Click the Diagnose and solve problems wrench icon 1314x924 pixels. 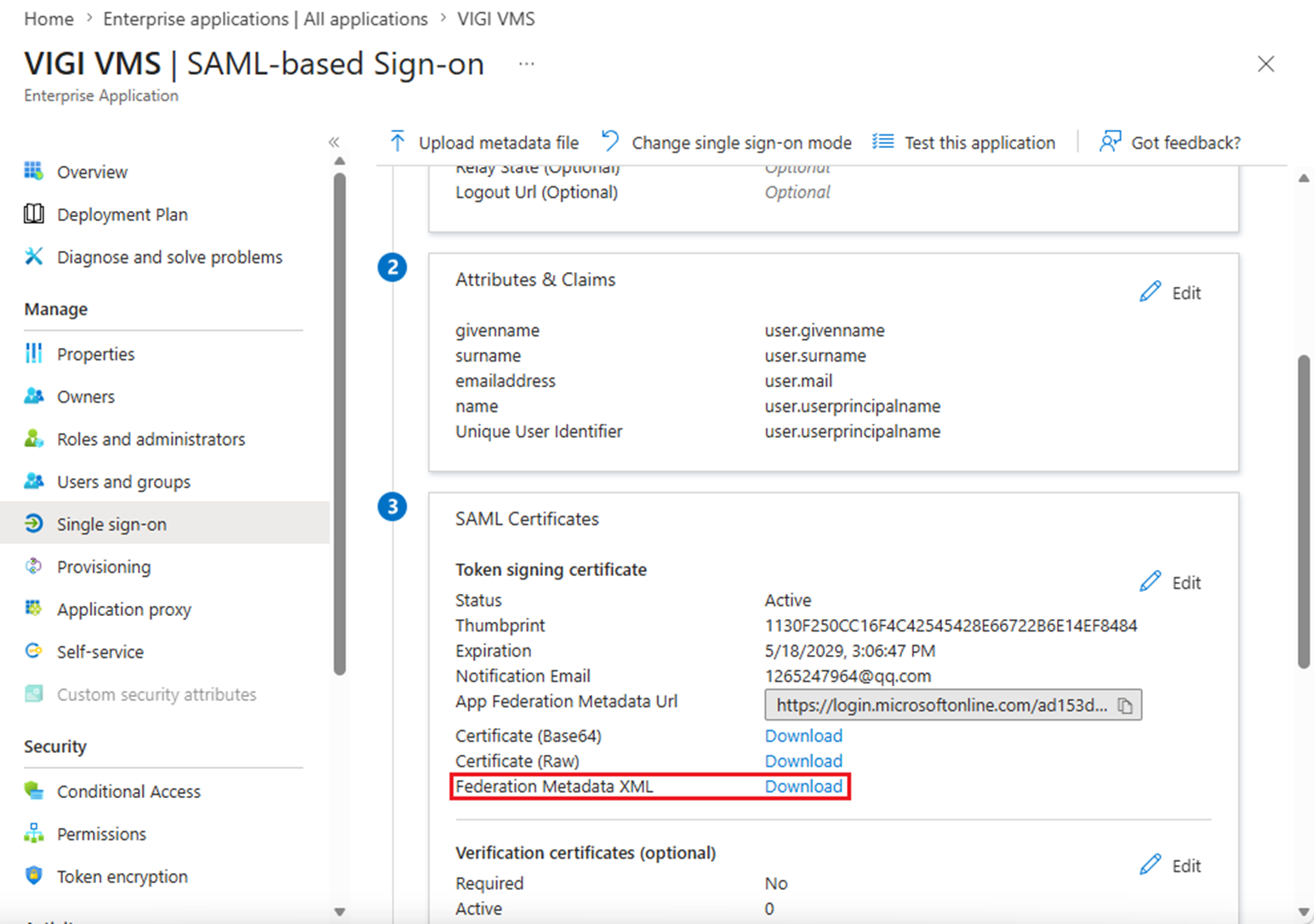(34, 256)
